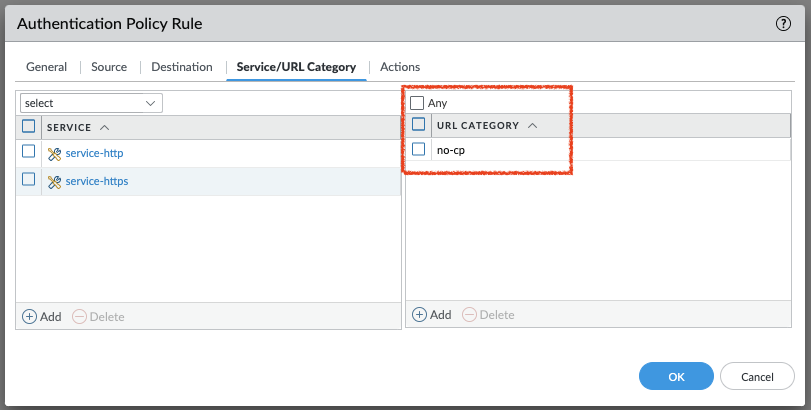The width and height of the screenshot is (811, 410).
Task: Click the Cancel button
Action: coord(757,376)
